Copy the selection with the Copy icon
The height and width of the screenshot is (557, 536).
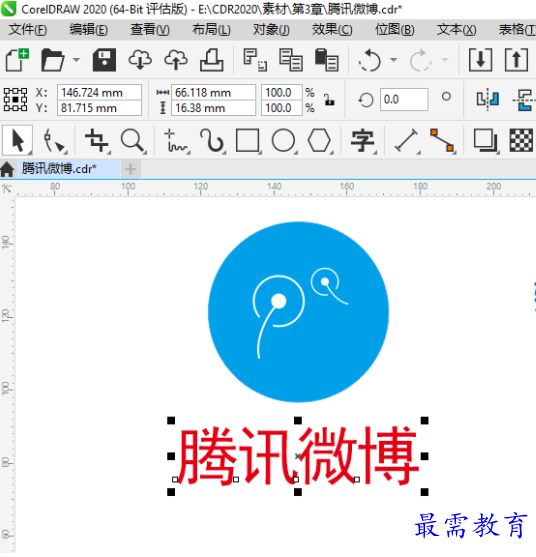[x=291, y=60]
